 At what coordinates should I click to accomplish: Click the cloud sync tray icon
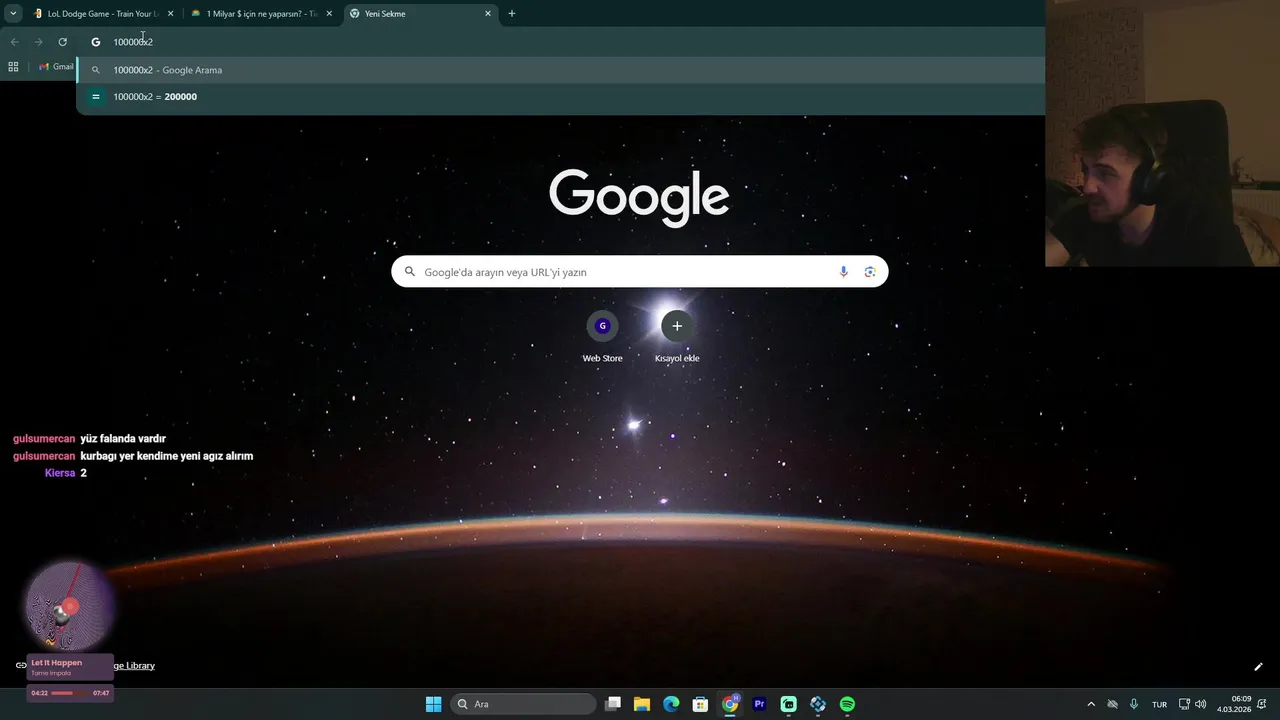click(x=1112, y=704)
